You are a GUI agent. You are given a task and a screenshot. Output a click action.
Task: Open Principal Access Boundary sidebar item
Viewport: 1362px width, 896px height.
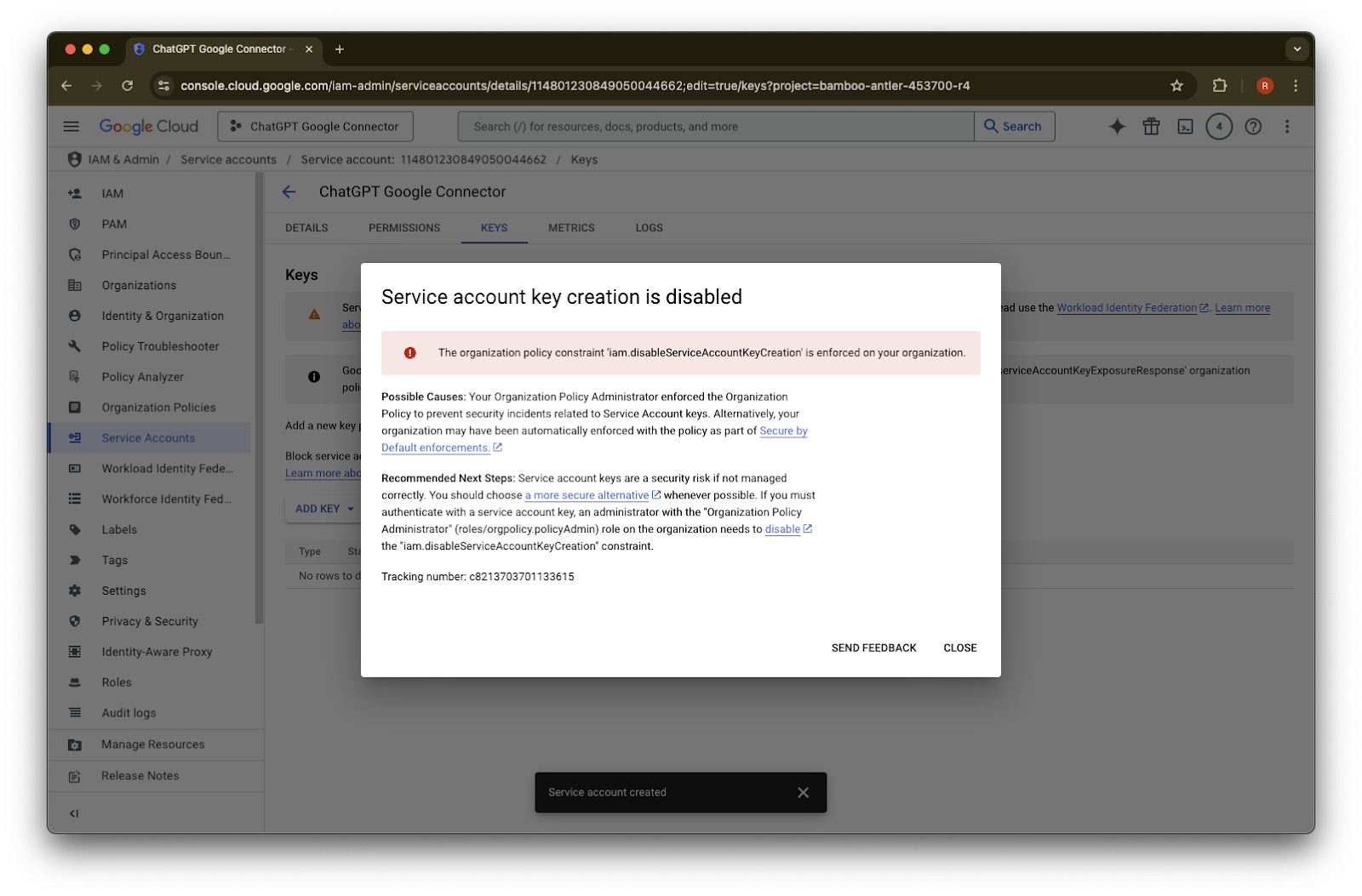(166, 255)
